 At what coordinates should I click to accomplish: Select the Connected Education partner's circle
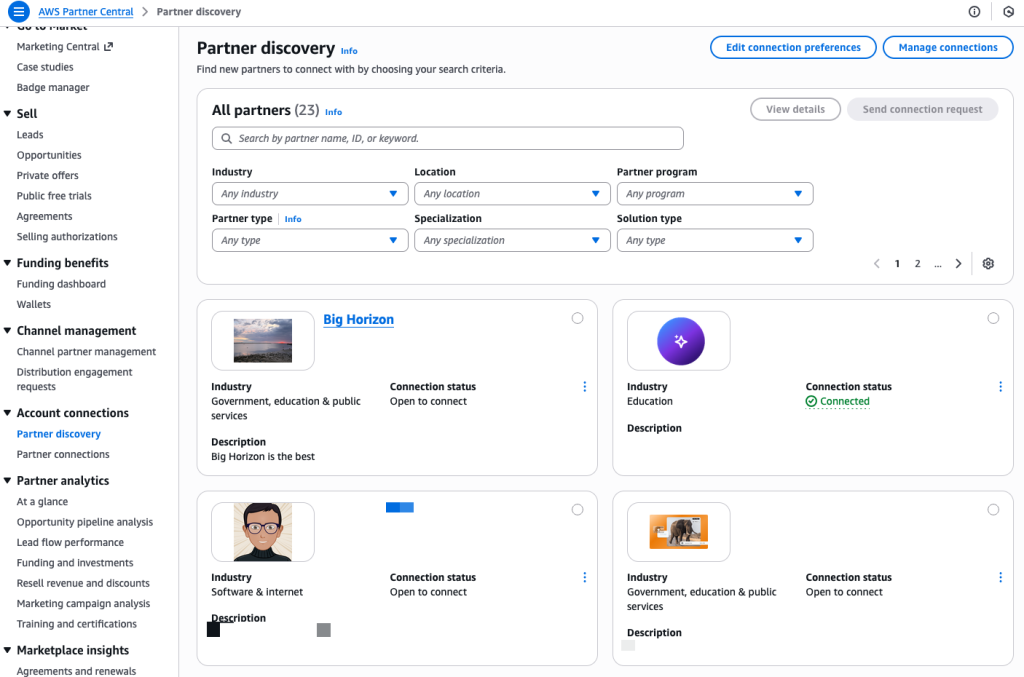[x=993, y=318]
